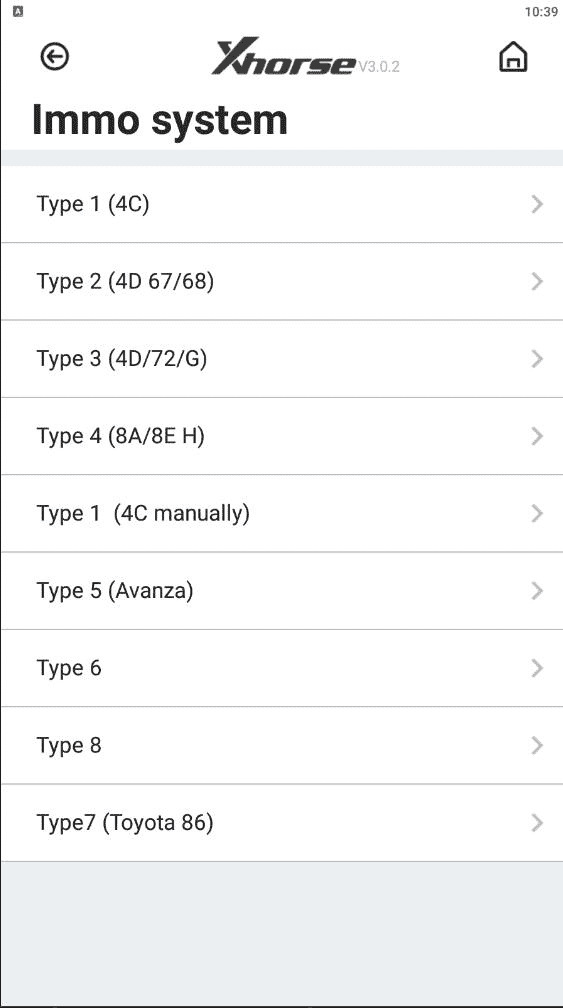563x1008 pixels.
Task: Select Type 1 (4C) immo system
Action: (x=282, y=204)
